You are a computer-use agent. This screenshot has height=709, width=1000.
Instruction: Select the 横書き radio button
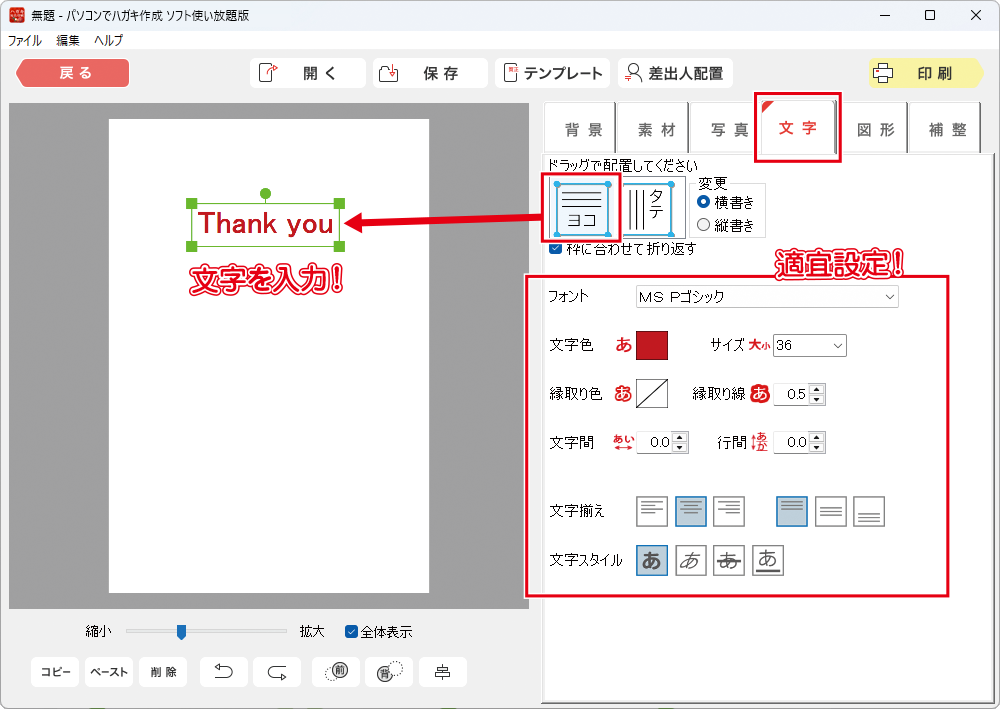pyautogui.click(x=704, y=202)
